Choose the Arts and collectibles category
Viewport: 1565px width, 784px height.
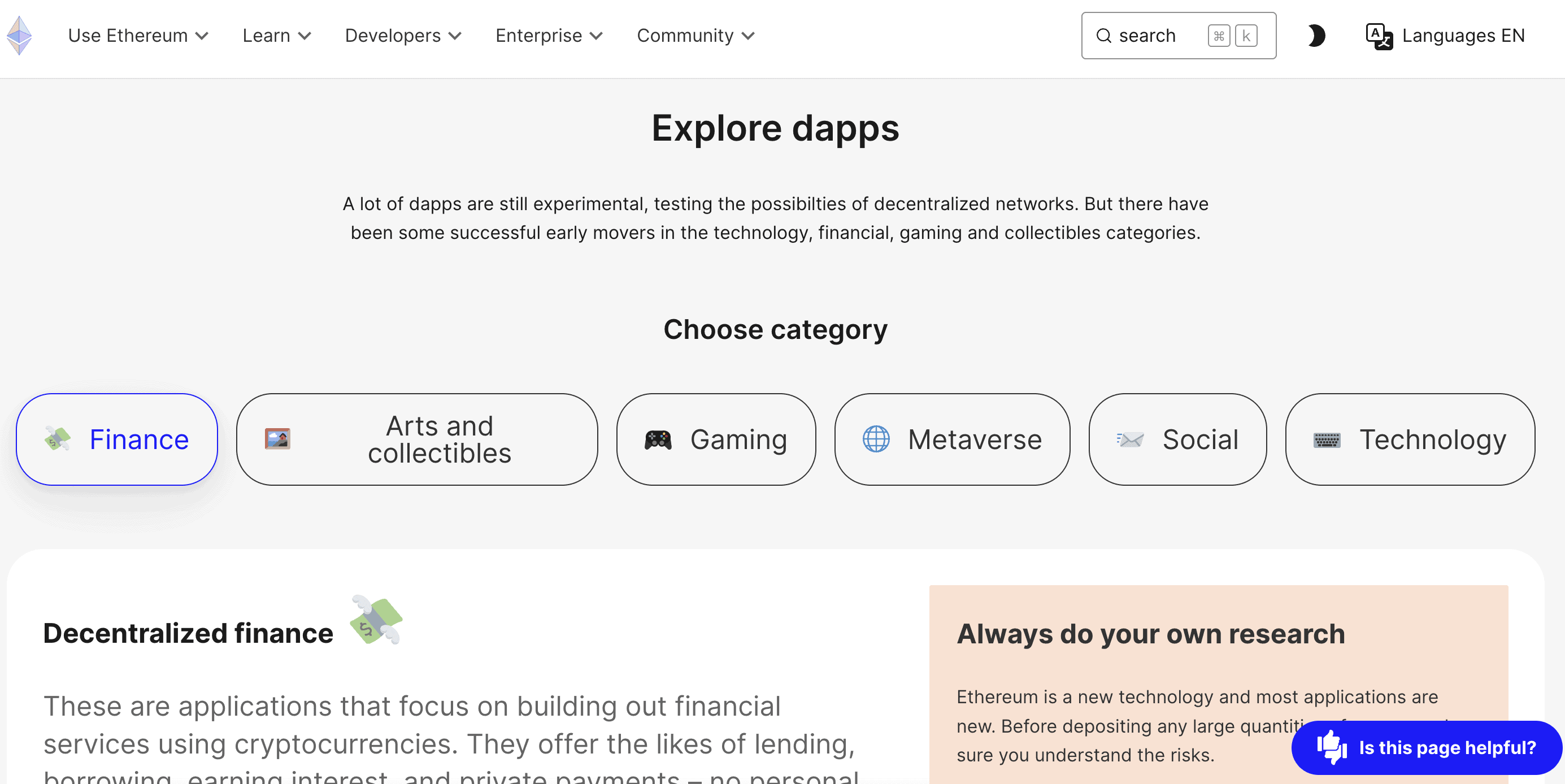[x=417, y=439]
